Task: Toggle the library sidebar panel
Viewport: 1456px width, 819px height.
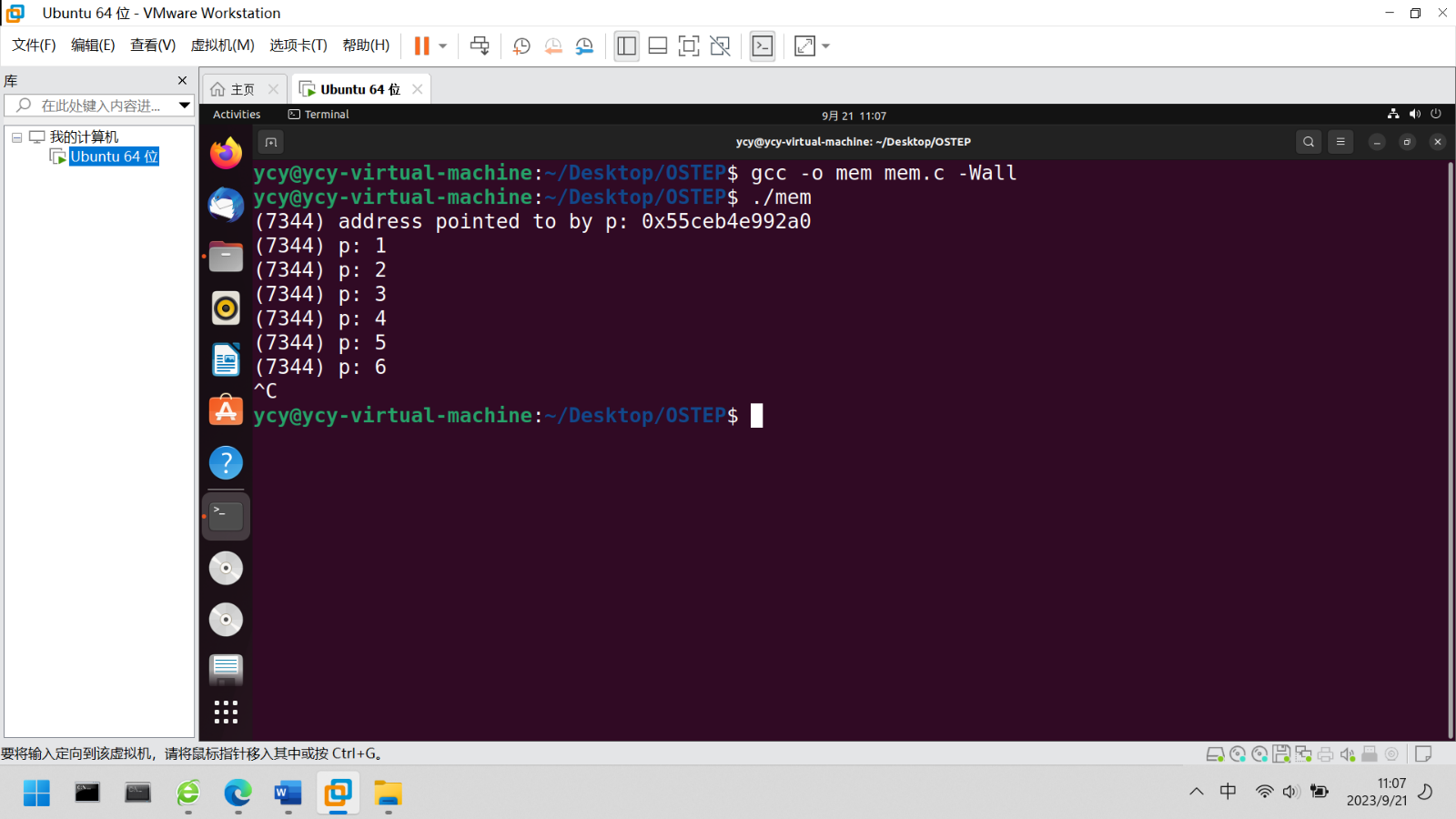Action: pyautogui.click(x=626, y=45)
